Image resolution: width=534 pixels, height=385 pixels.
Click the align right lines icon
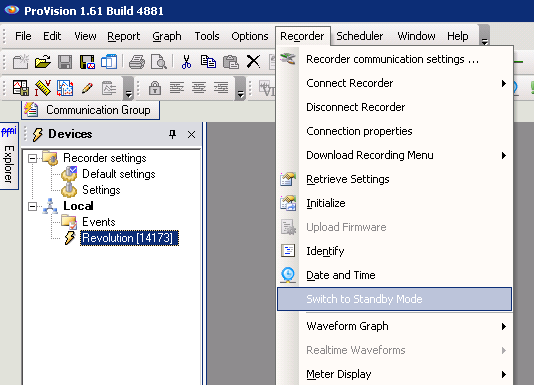tap(221, 88)
